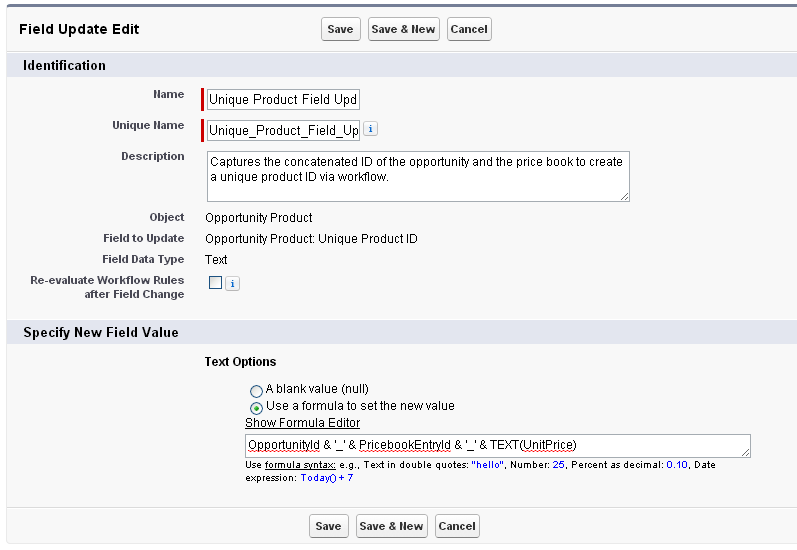Viewport: 797px width, 550px height.
Task: Select the 'A blank value (null)' option
Action: coord(257,390)
